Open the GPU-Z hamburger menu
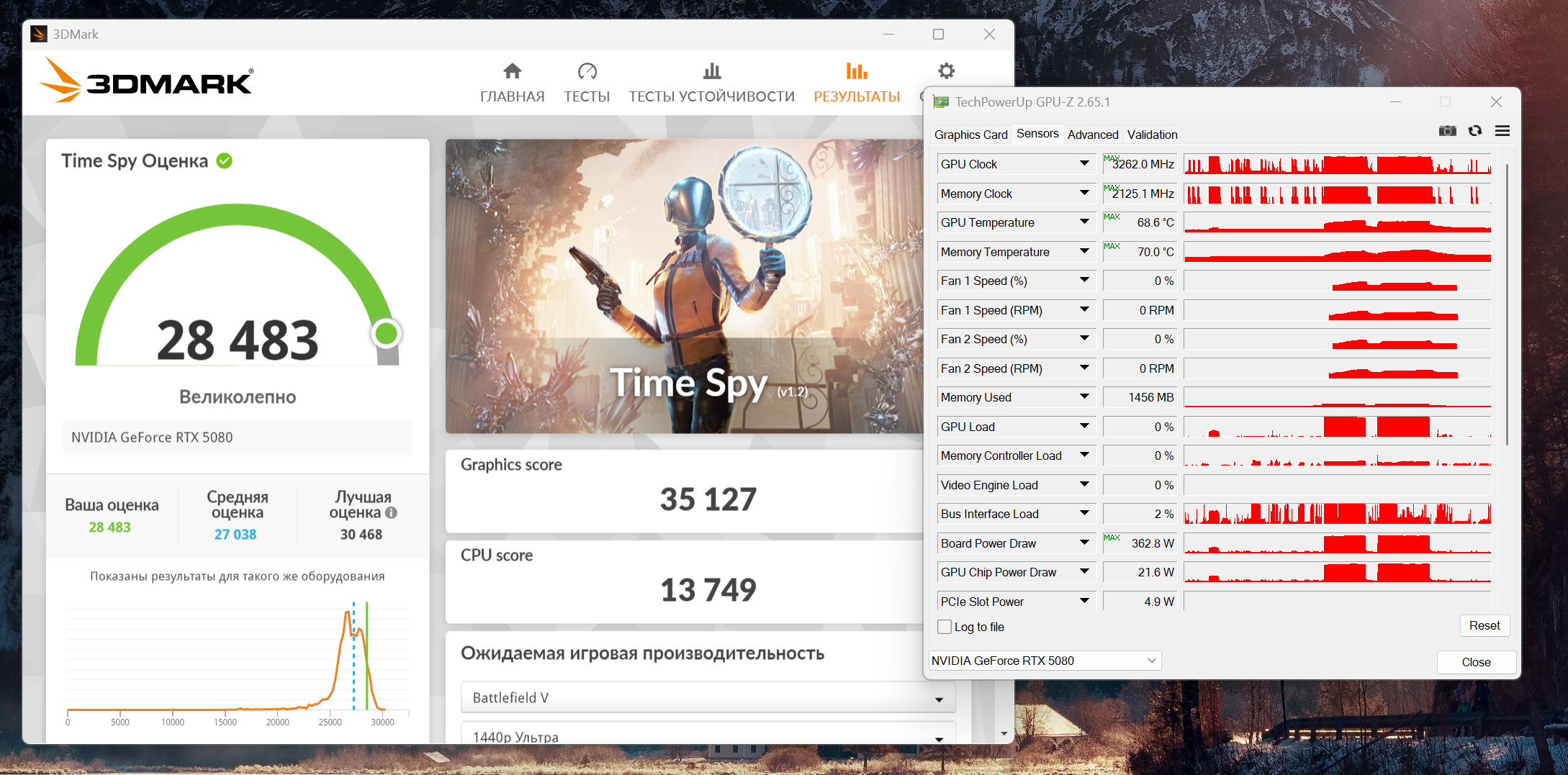Viewport: 1568px width, 775px height. click(x=1502, y=131)
